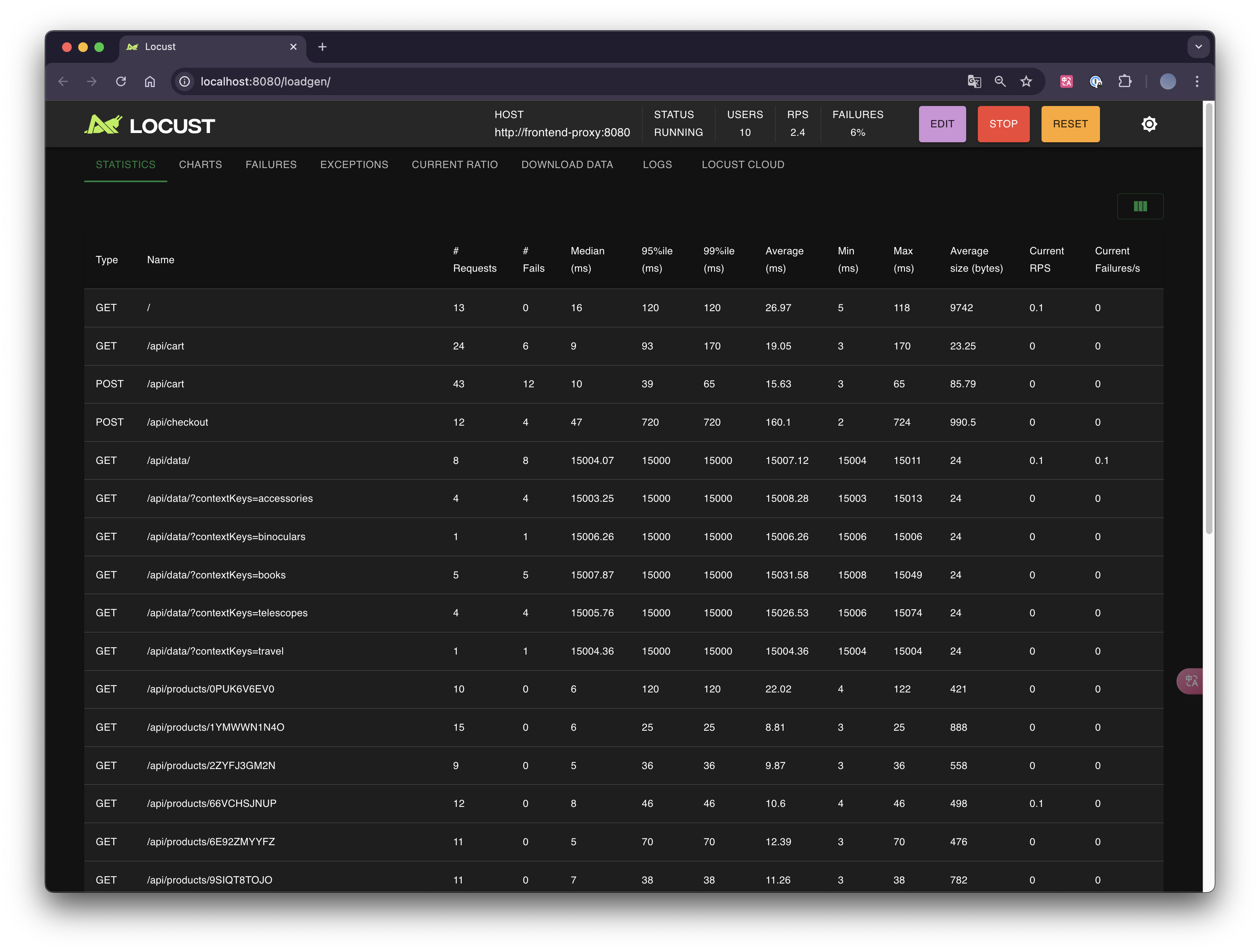Click the zoom magnifier icon in the address bar
The image size is (1260, 952).
1000,81
